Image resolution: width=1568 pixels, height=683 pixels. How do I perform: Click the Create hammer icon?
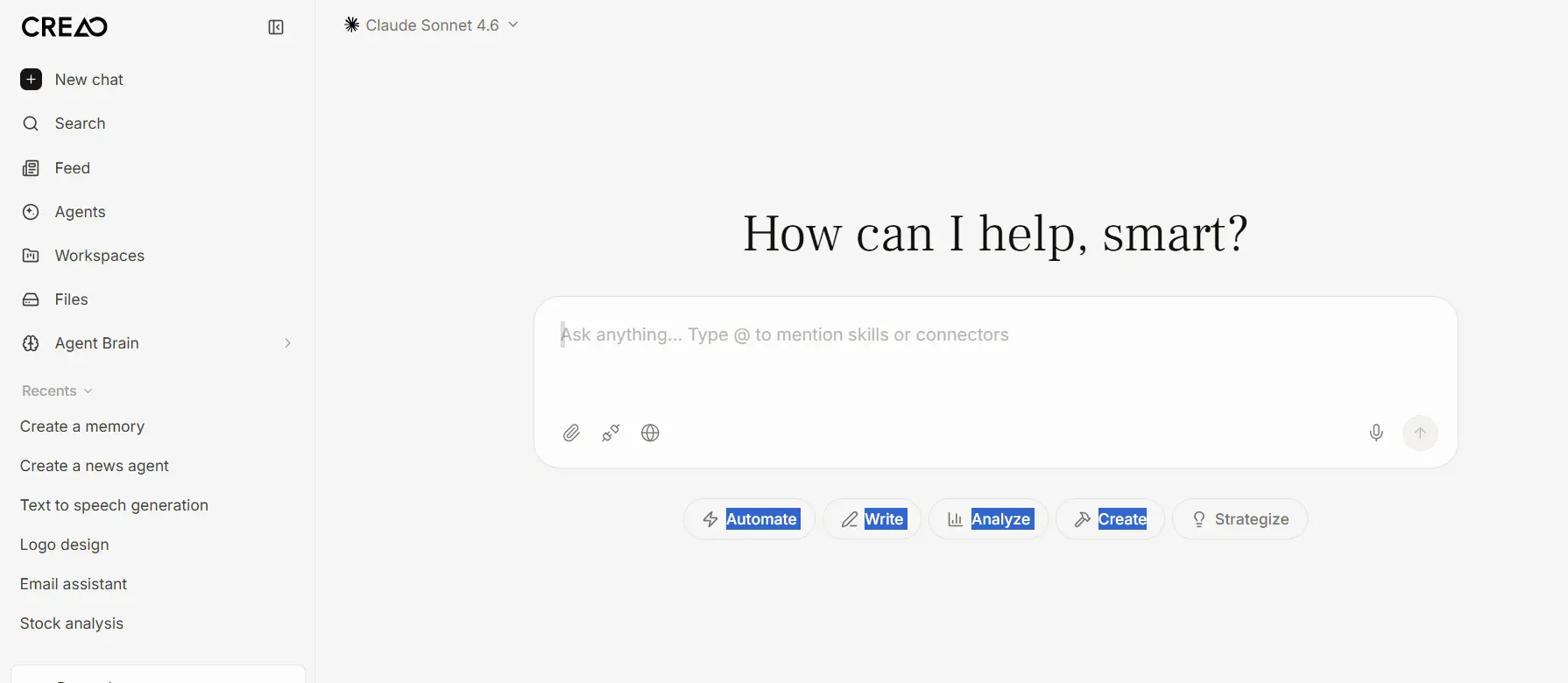click(x=1083, y=519)
